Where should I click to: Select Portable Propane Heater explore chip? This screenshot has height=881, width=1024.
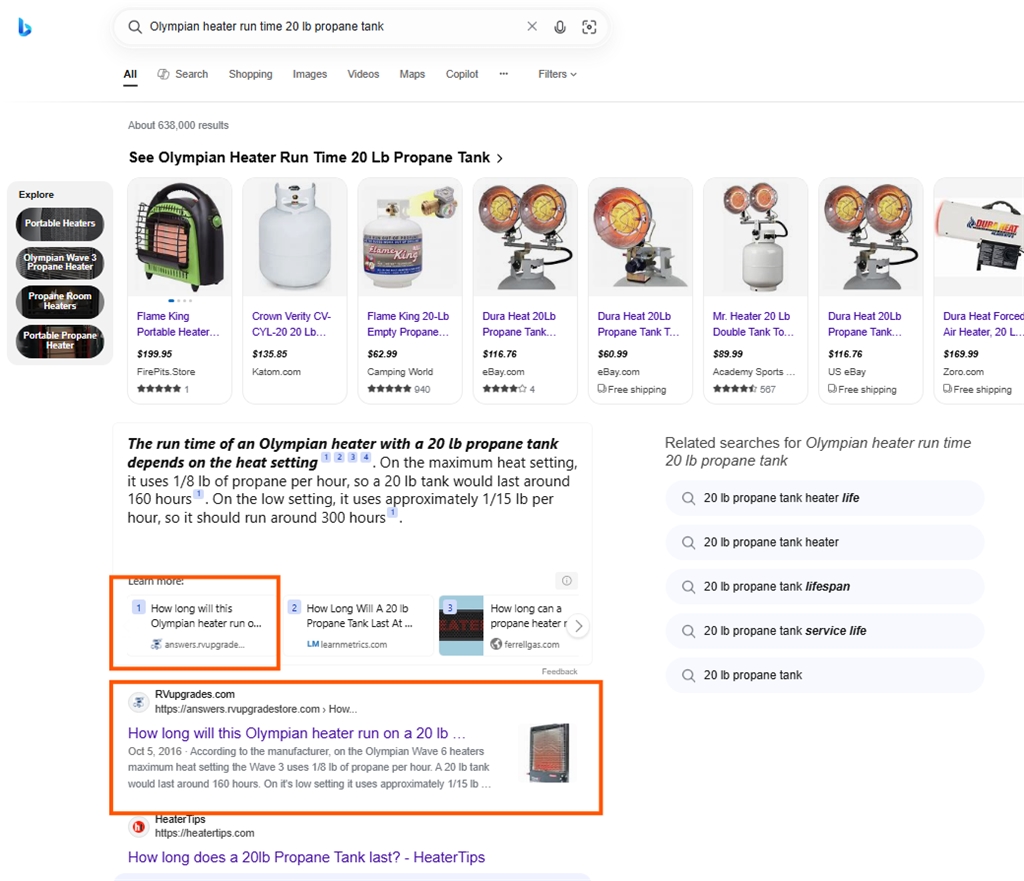[x=60, y=341]
